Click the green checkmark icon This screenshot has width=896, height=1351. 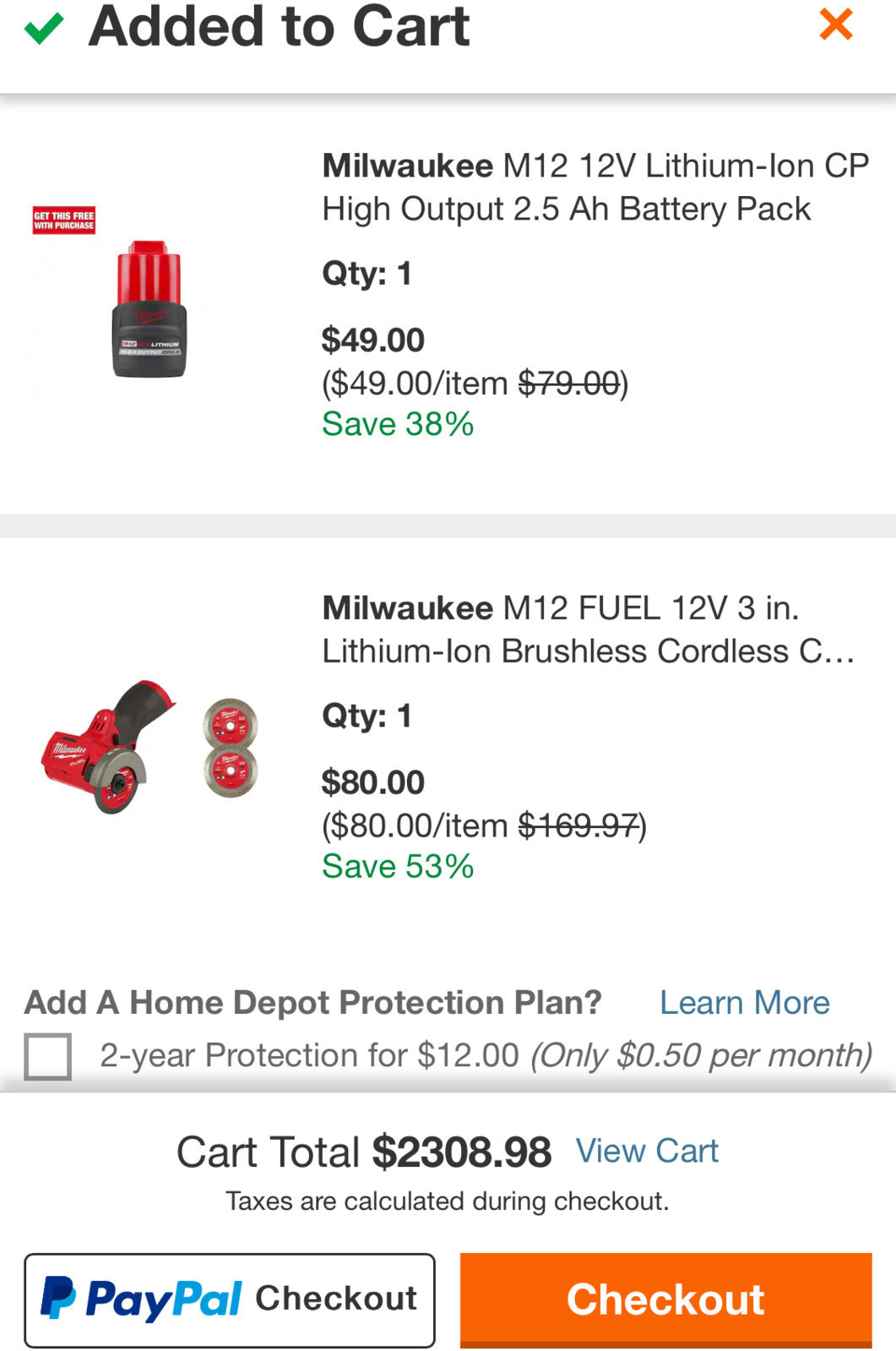tap(43, 28)
